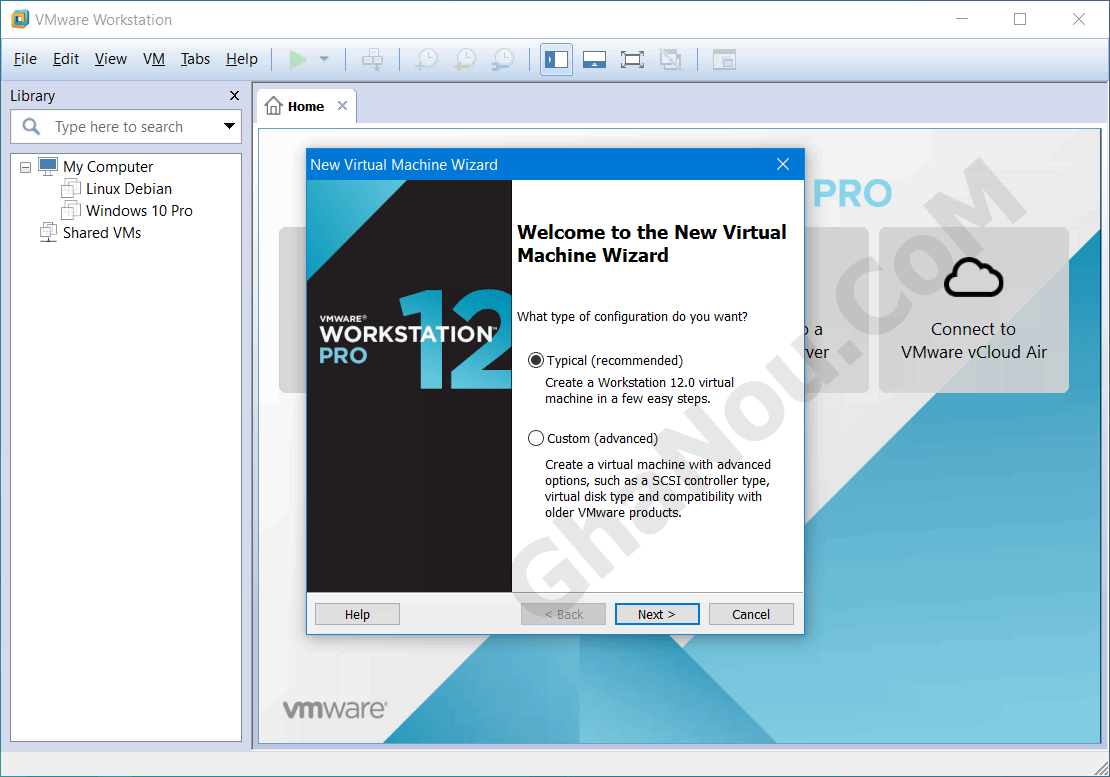Select the Windows 10 Pro virtual machine
The image size is (1110, 777).
point(139,211)
